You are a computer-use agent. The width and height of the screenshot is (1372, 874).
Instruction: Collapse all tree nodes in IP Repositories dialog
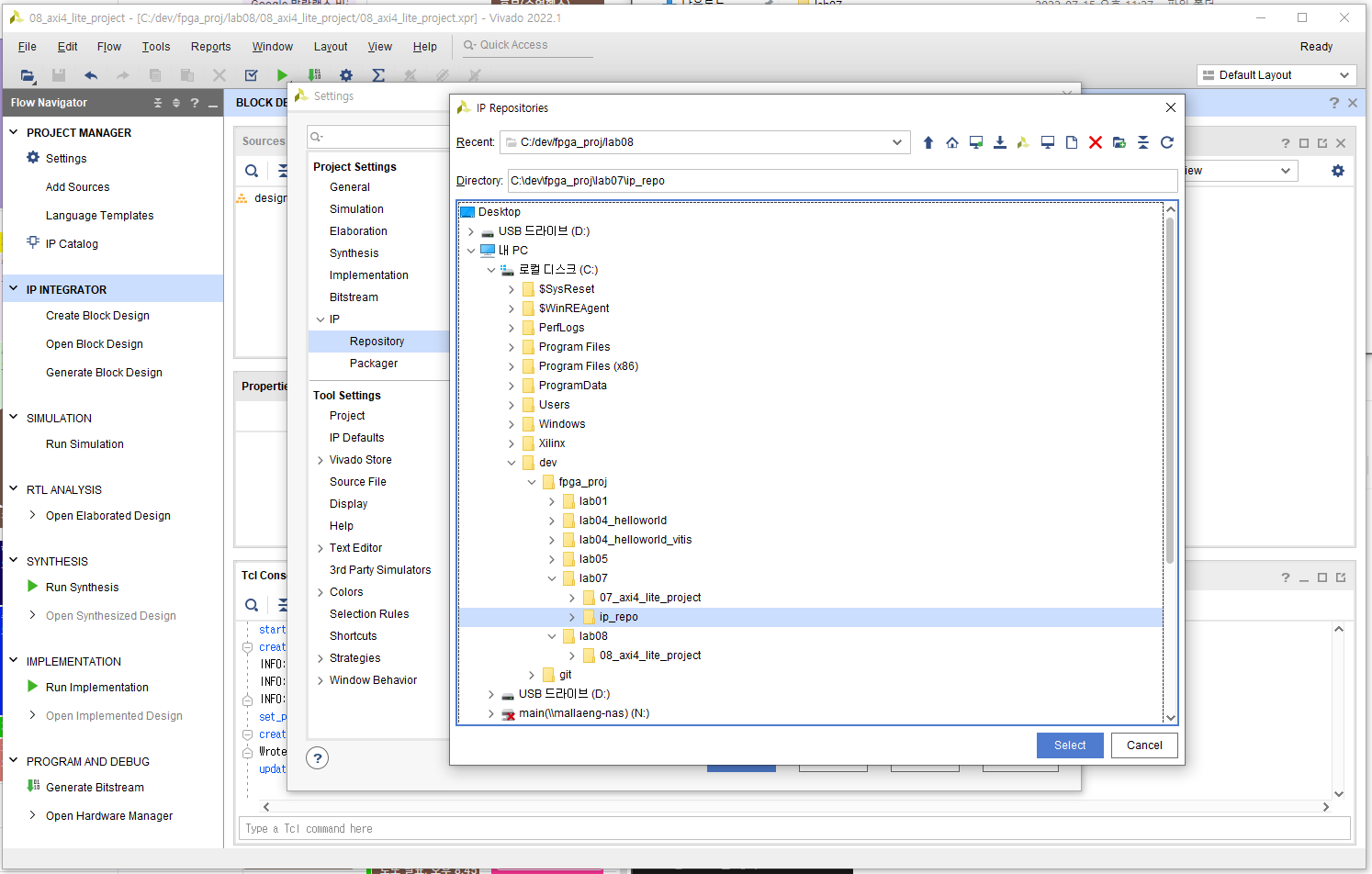coord(1142,142)
